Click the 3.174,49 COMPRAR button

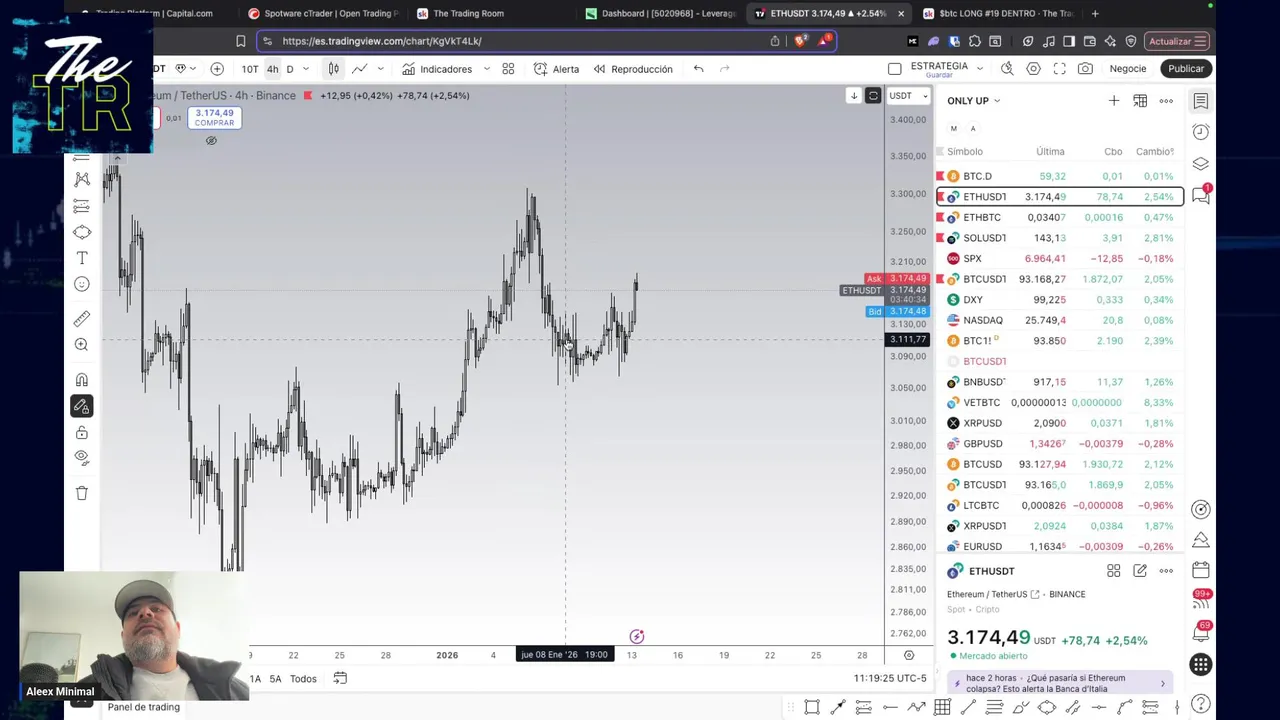tap(214, 118)
